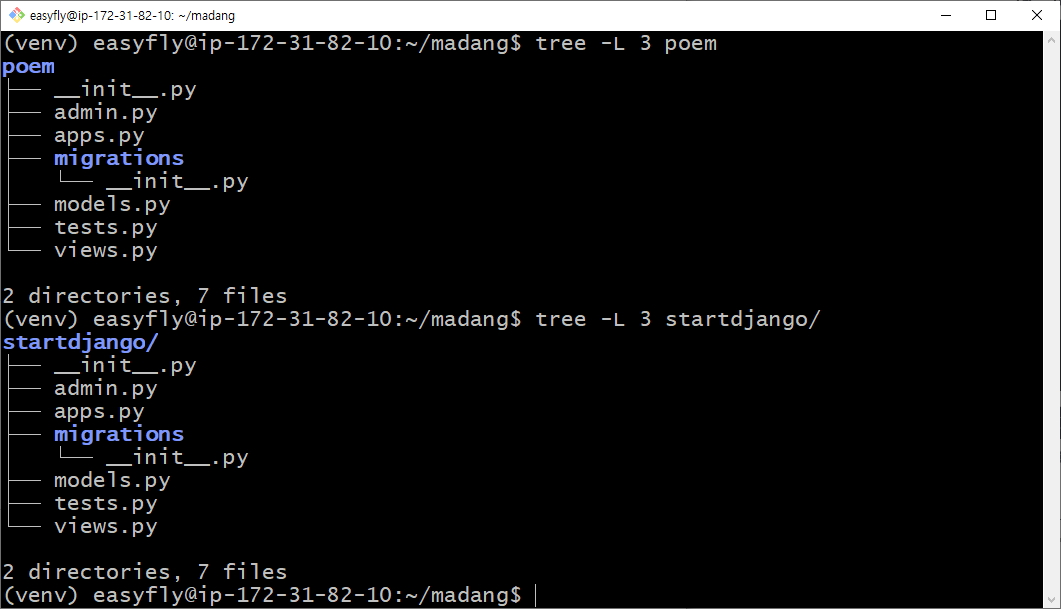Click models.py under poem tree
The height and width of the screenshot is (609, 1061).
[x=112, y=204]
